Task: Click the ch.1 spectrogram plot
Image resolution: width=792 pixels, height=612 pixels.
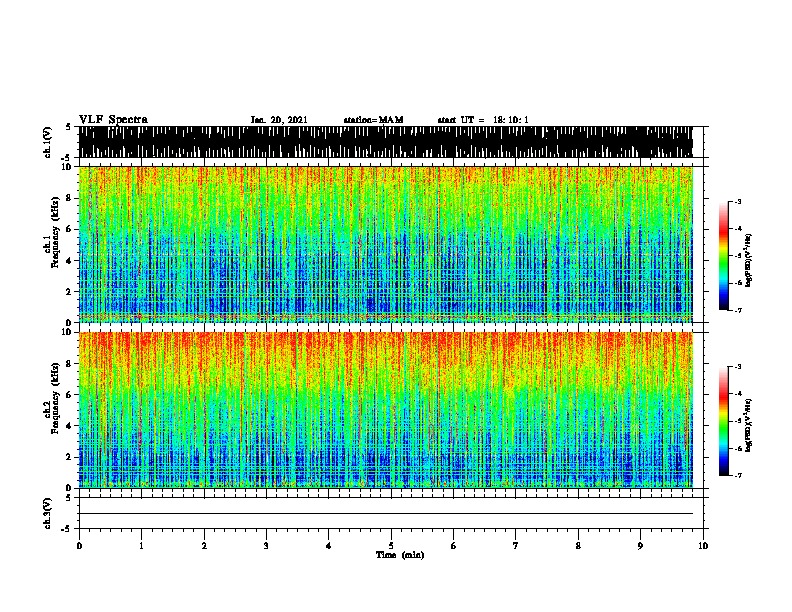Action: coord(386,244)
